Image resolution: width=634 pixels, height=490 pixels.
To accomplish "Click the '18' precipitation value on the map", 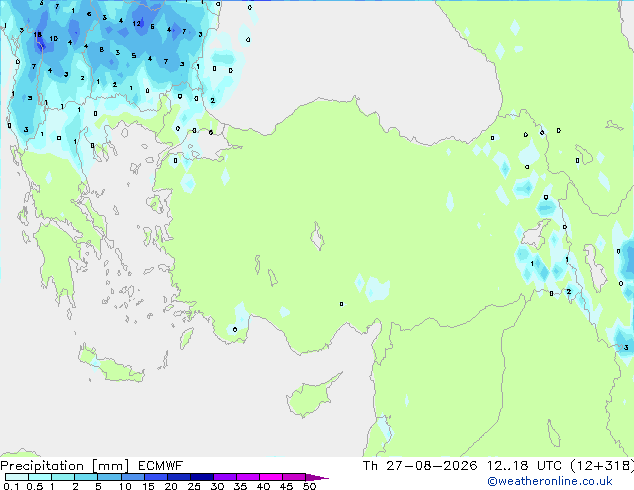I will tap(38, 35).
